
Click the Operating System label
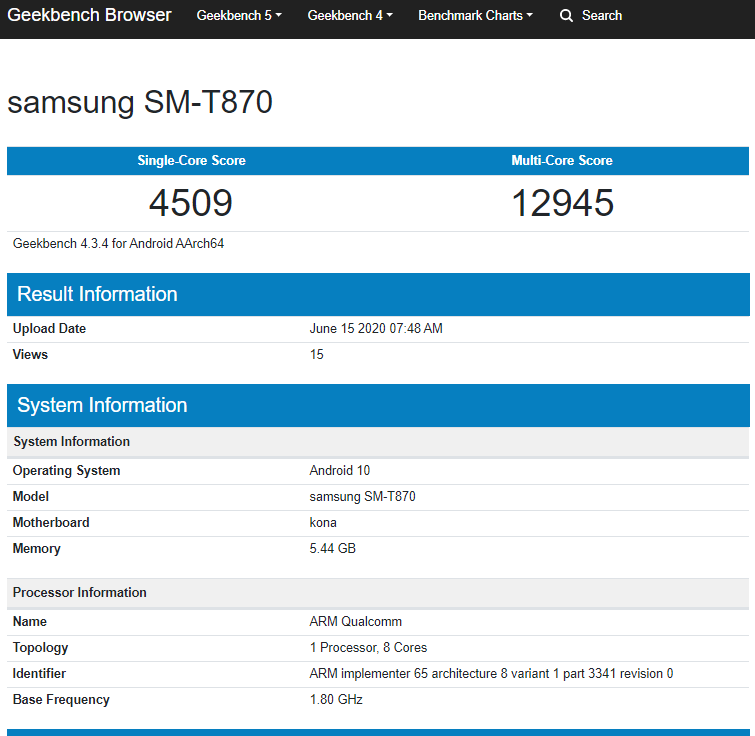point(66,470)
